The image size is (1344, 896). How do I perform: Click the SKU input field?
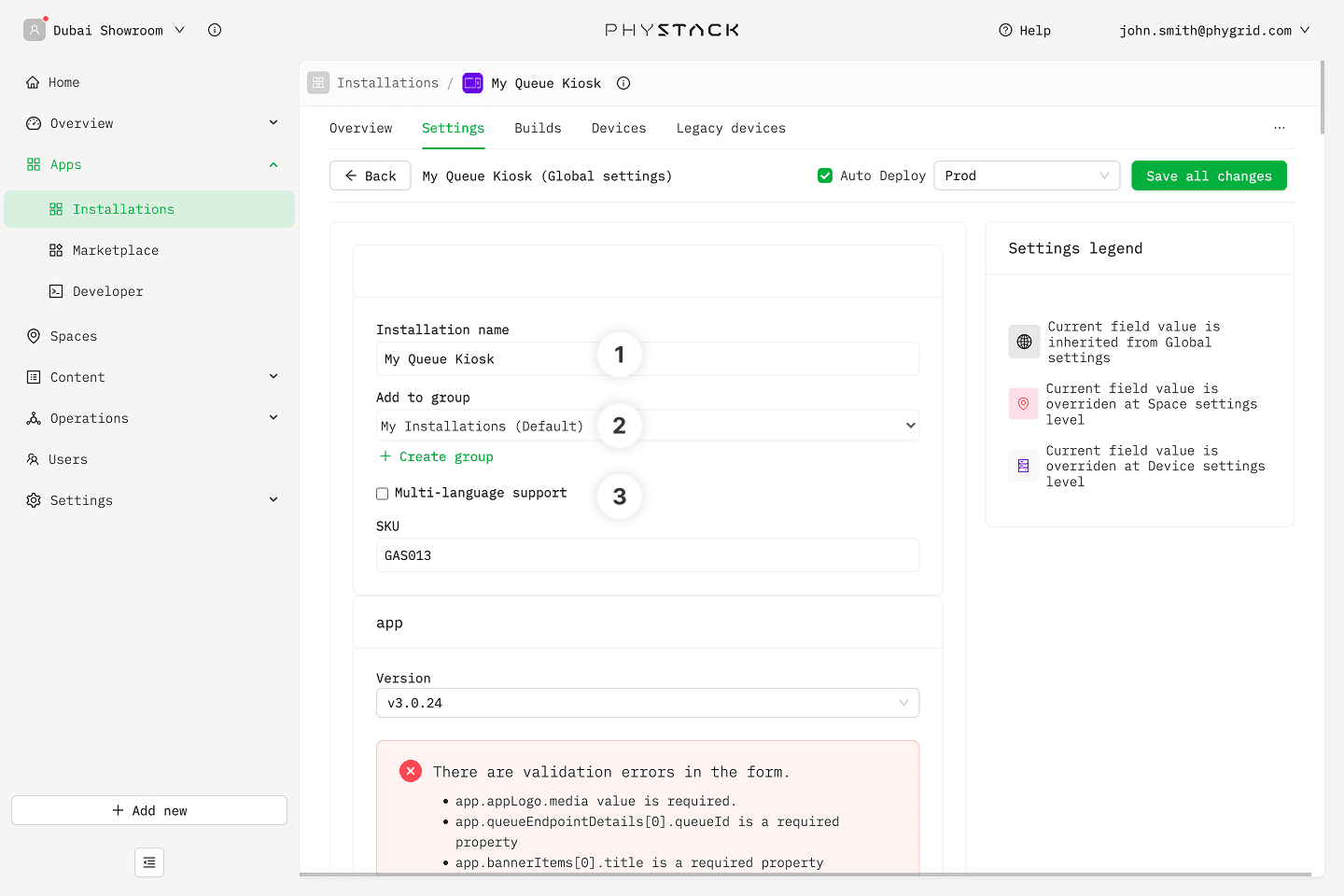coord(647,555)
